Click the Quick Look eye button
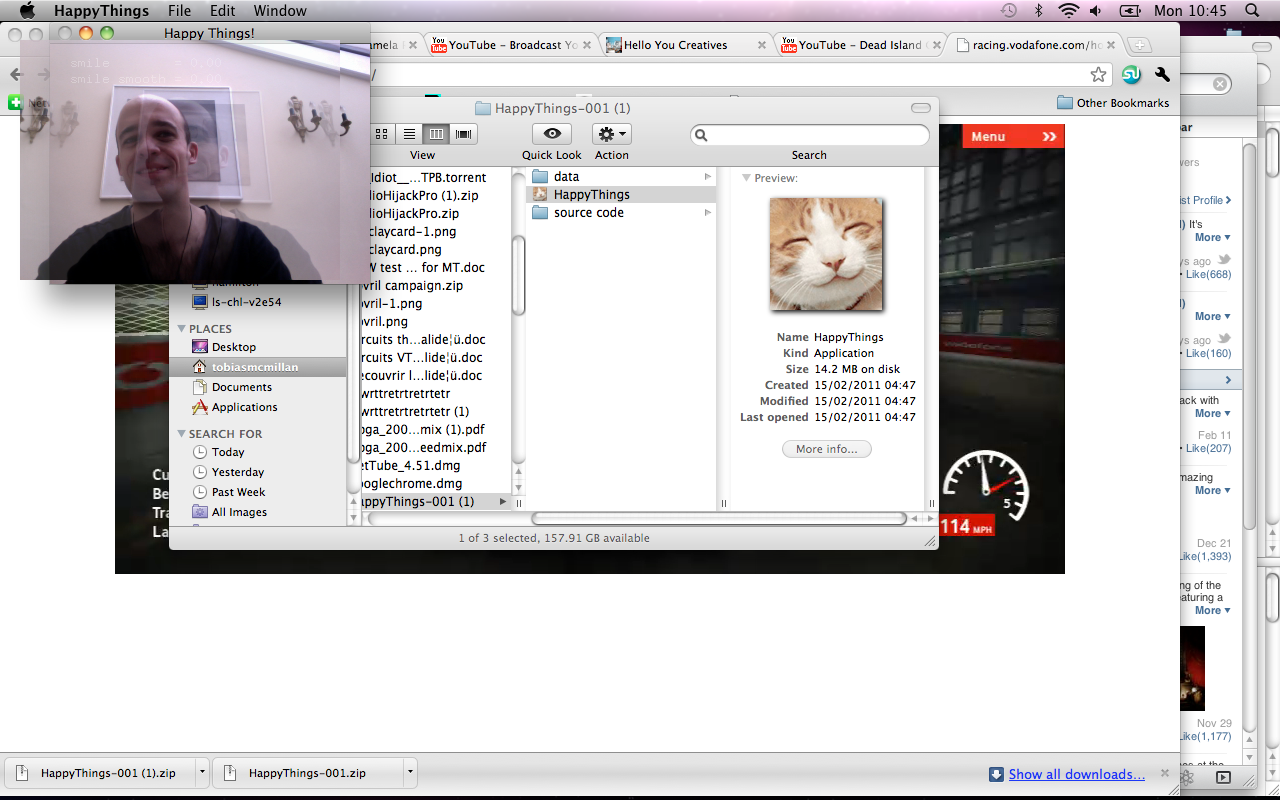This screenshot has height=800, width=1280. [551, 134]
